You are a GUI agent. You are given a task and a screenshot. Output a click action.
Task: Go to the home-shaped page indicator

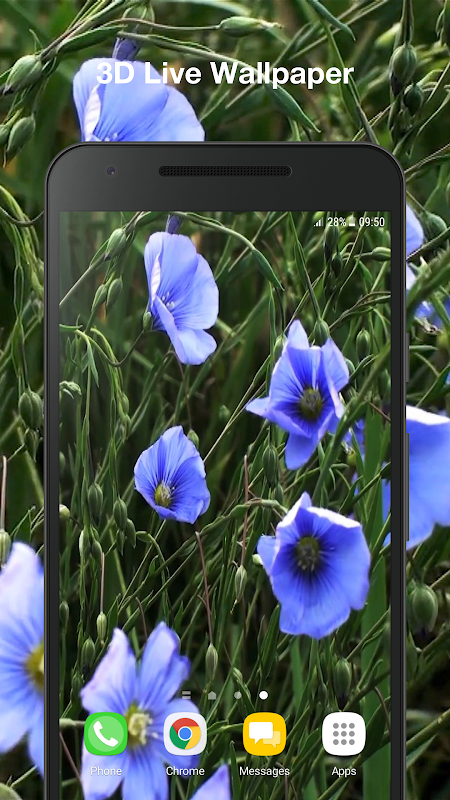coord(212,695)
